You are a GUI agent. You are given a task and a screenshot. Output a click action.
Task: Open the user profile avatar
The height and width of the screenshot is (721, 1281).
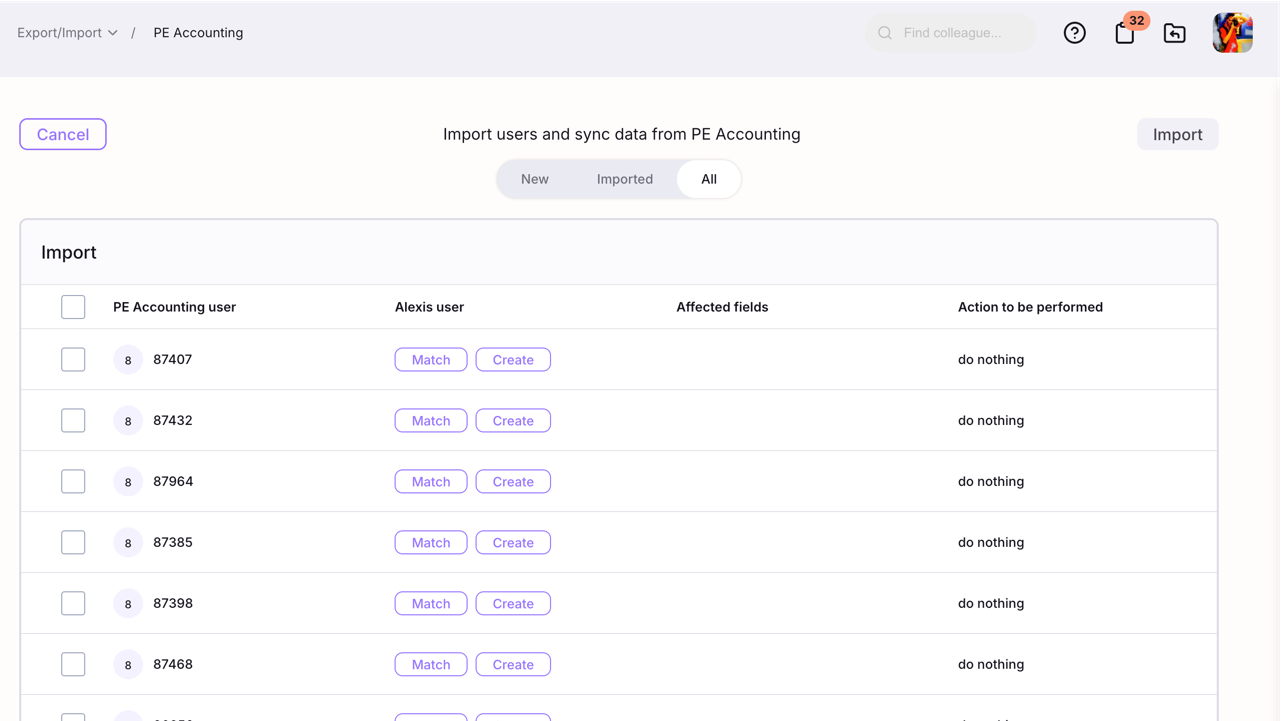click(x=1232, y=33)
